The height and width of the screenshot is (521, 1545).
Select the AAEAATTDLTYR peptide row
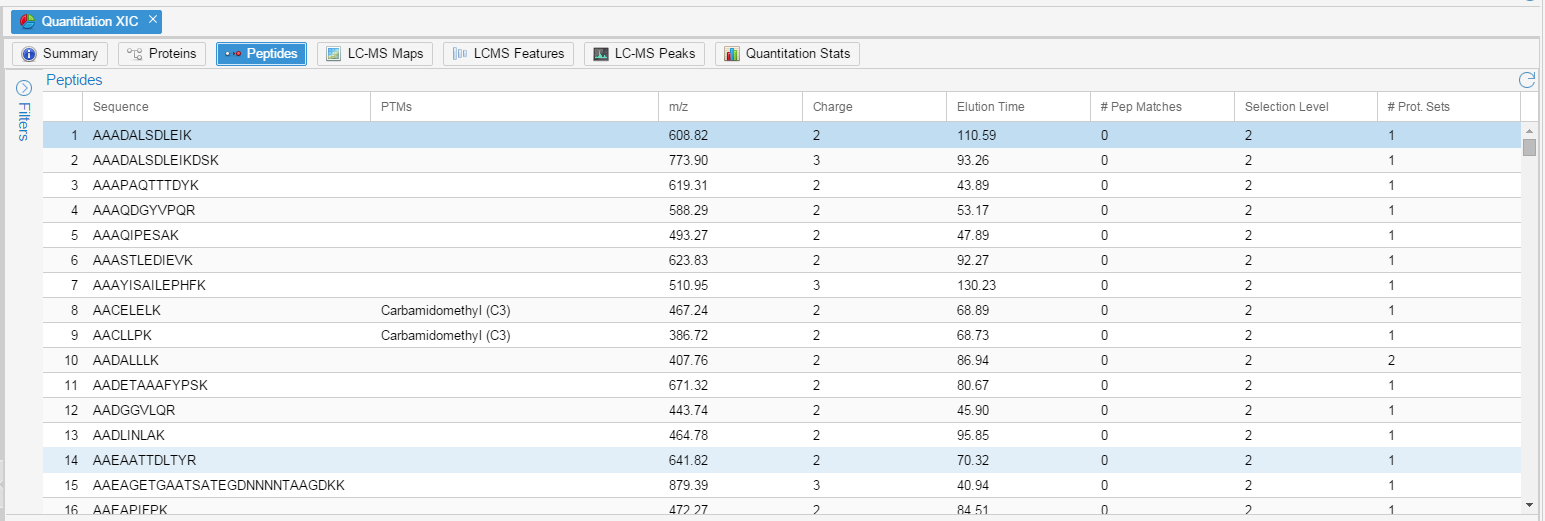coord(144,460)
